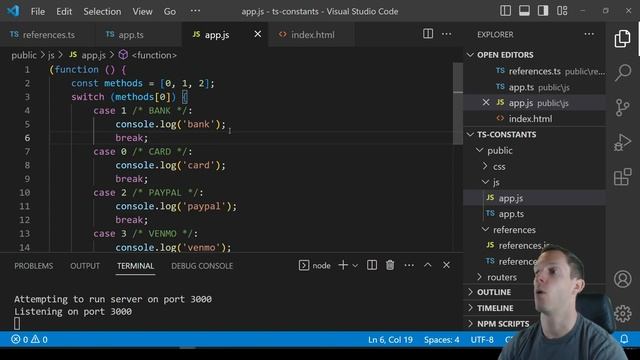Open the File menu
640x360 pixels.
pos(38,11)
